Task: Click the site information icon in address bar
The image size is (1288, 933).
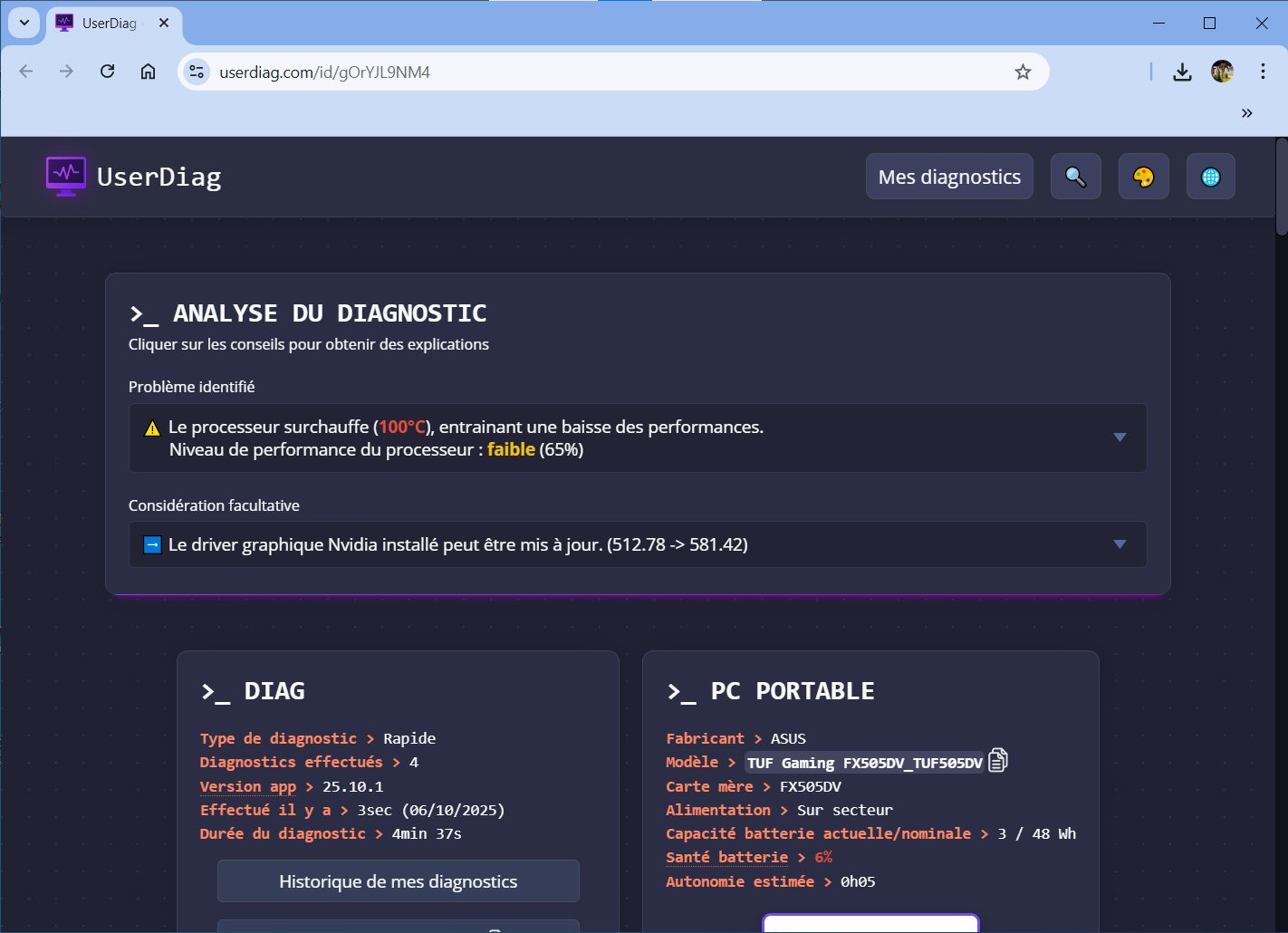Action: pyautogui.click(x=197, y=72)
